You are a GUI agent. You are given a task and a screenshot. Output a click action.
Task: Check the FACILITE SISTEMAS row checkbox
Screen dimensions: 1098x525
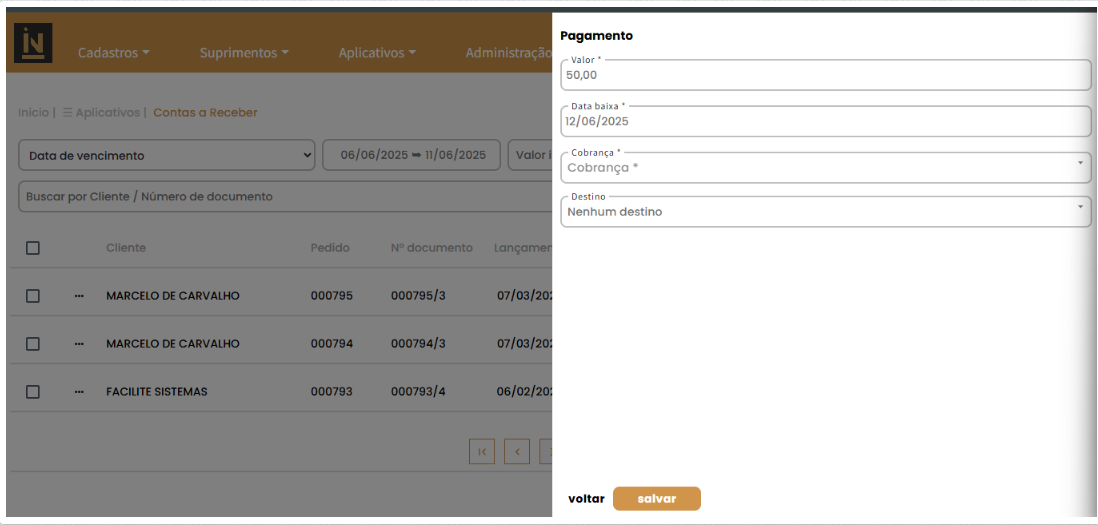pos(33,392)
